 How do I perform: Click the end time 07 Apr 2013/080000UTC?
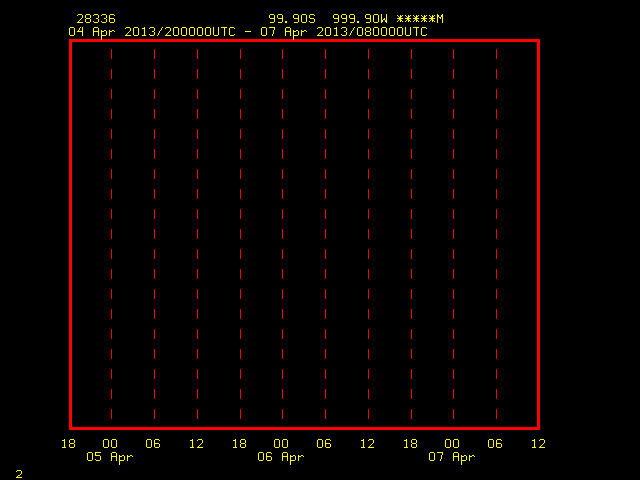coord(344,32)
